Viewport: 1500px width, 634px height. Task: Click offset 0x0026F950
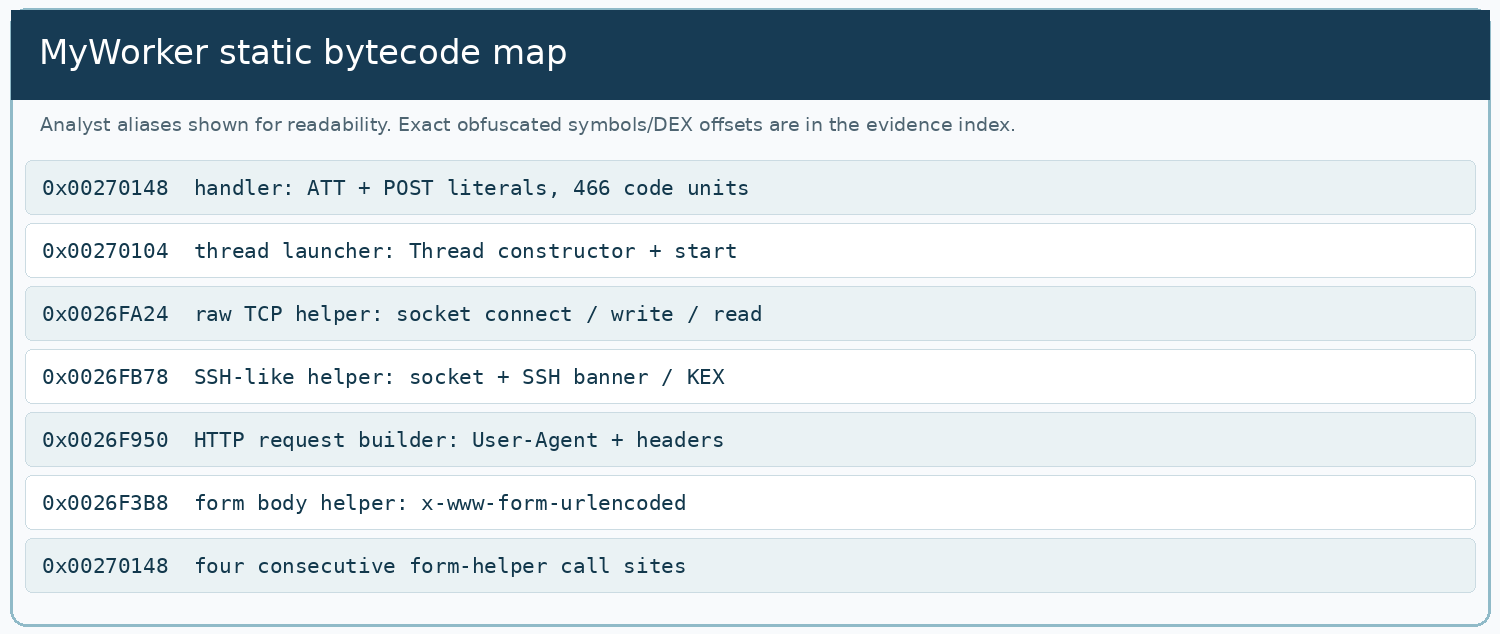pyautogui.click(x=105, y=440)
